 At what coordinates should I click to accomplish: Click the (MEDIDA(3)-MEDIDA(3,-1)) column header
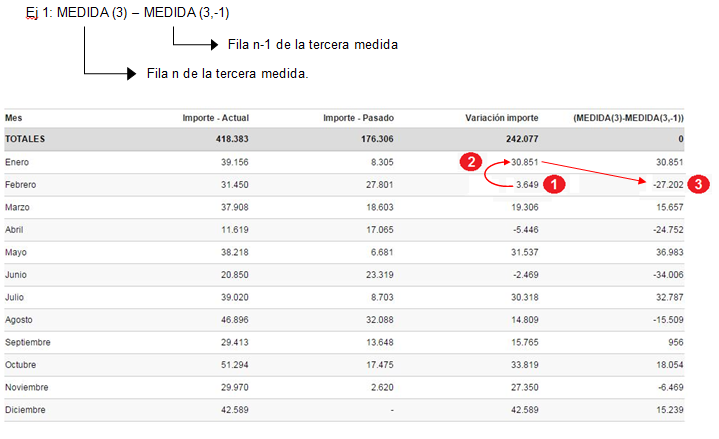click(628, 118)
